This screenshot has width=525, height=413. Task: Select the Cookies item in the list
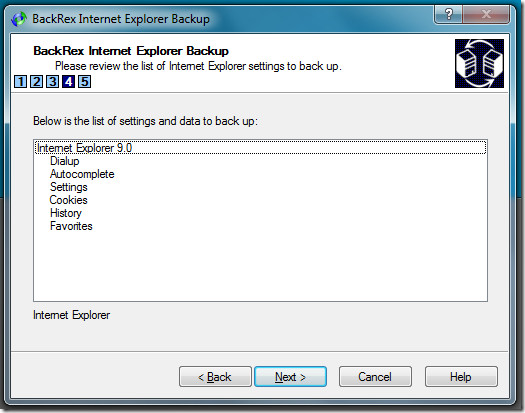(68, 200)
